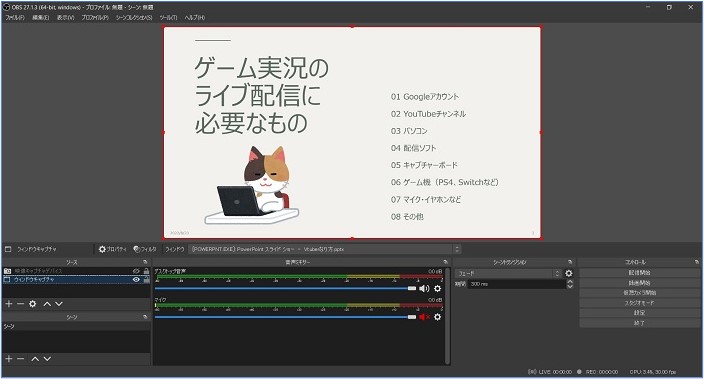Pop out the ソース dock panel
This screenshot has width=704, height=379.
[145, 262]
